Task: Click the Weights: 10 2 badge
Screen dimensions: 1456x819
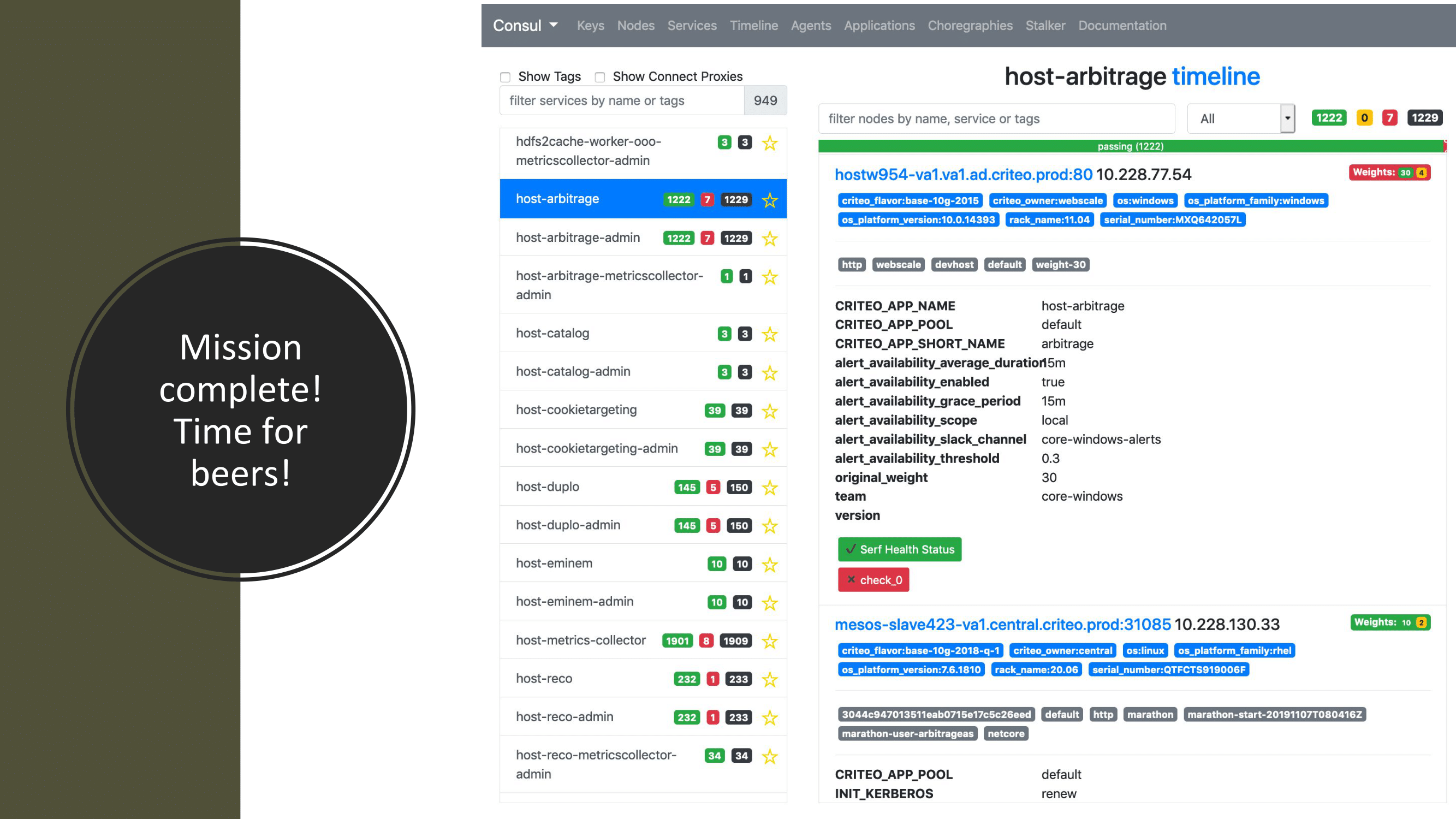Action: click(1390, 622)
